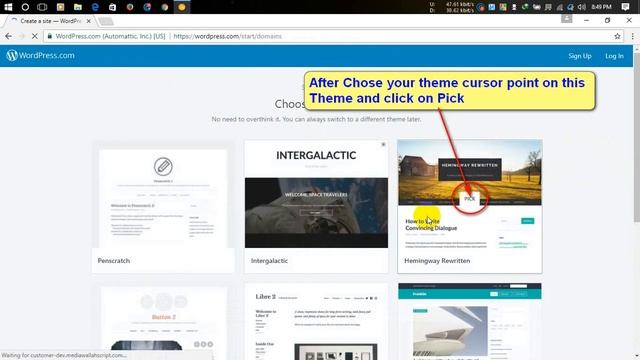Viewport: 640px width, 360px height.
Task: Click the Sign Up link
Action: (x=580, y=56)
